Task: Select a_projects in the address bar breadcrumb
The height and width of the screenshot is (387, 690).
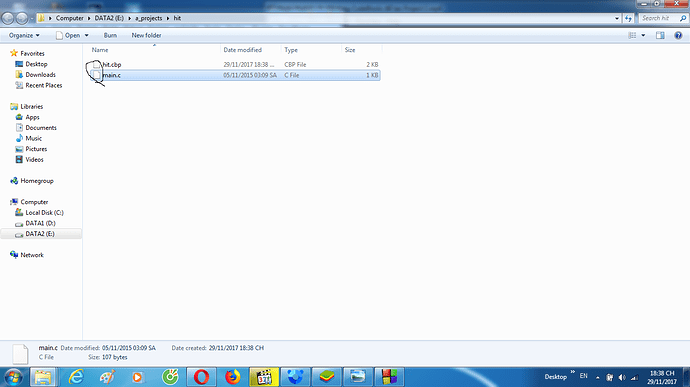Action: (x=149, y=18)
